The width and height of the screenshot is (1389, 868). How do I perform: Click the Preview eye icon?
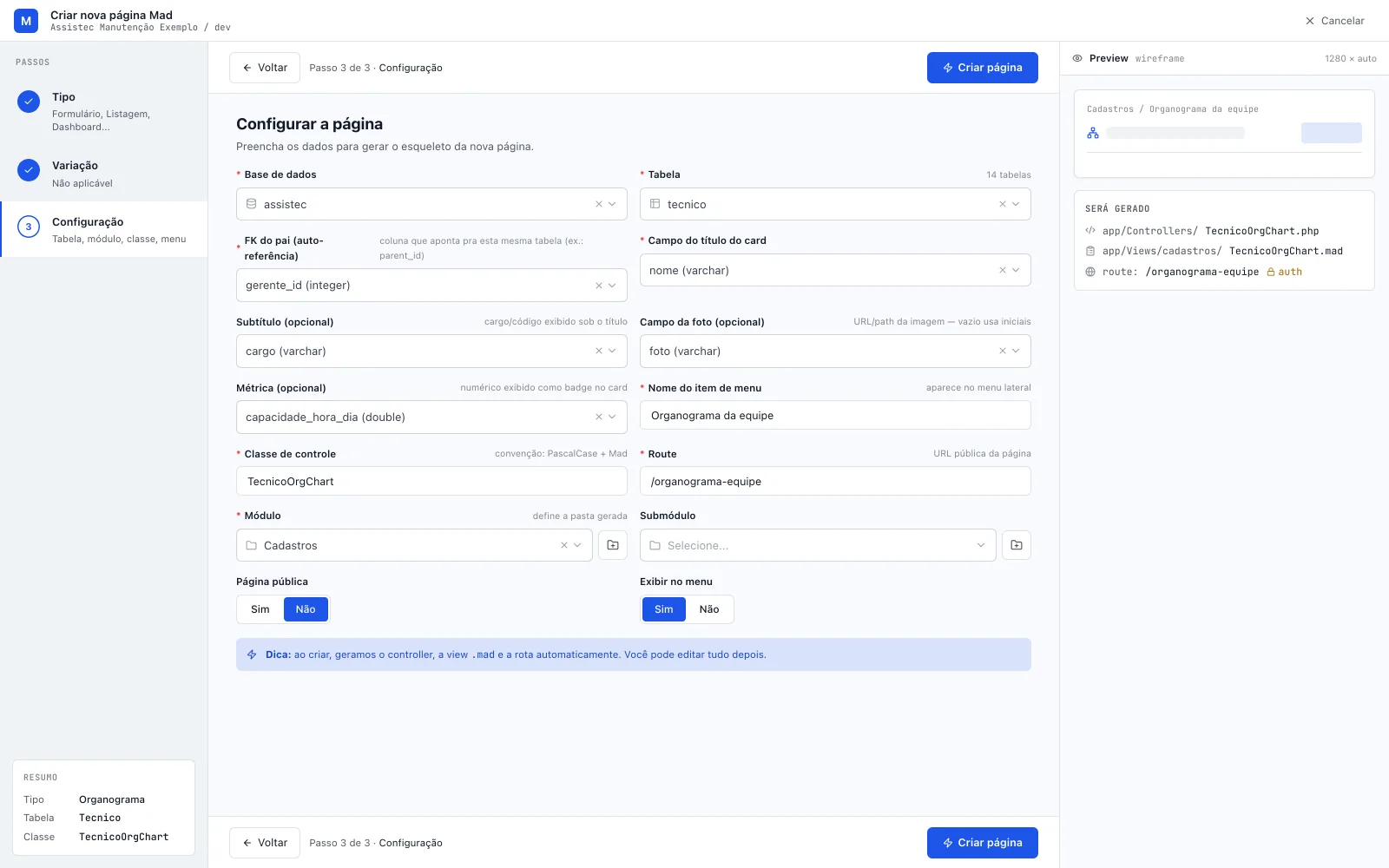tap(1077, 58)
